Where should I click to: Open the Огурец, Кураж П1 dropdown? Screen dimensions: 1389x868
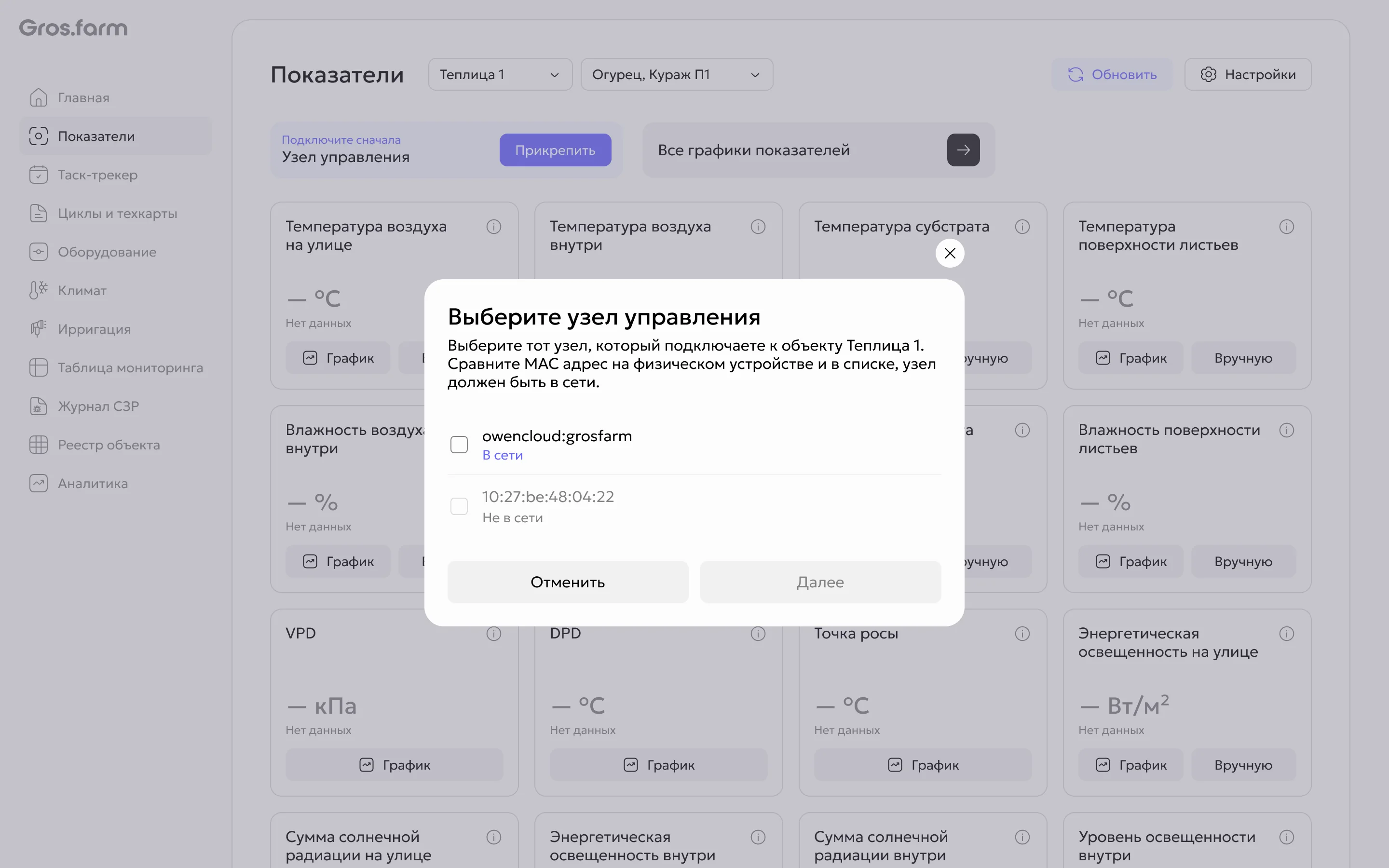click(x=677, y=75)
